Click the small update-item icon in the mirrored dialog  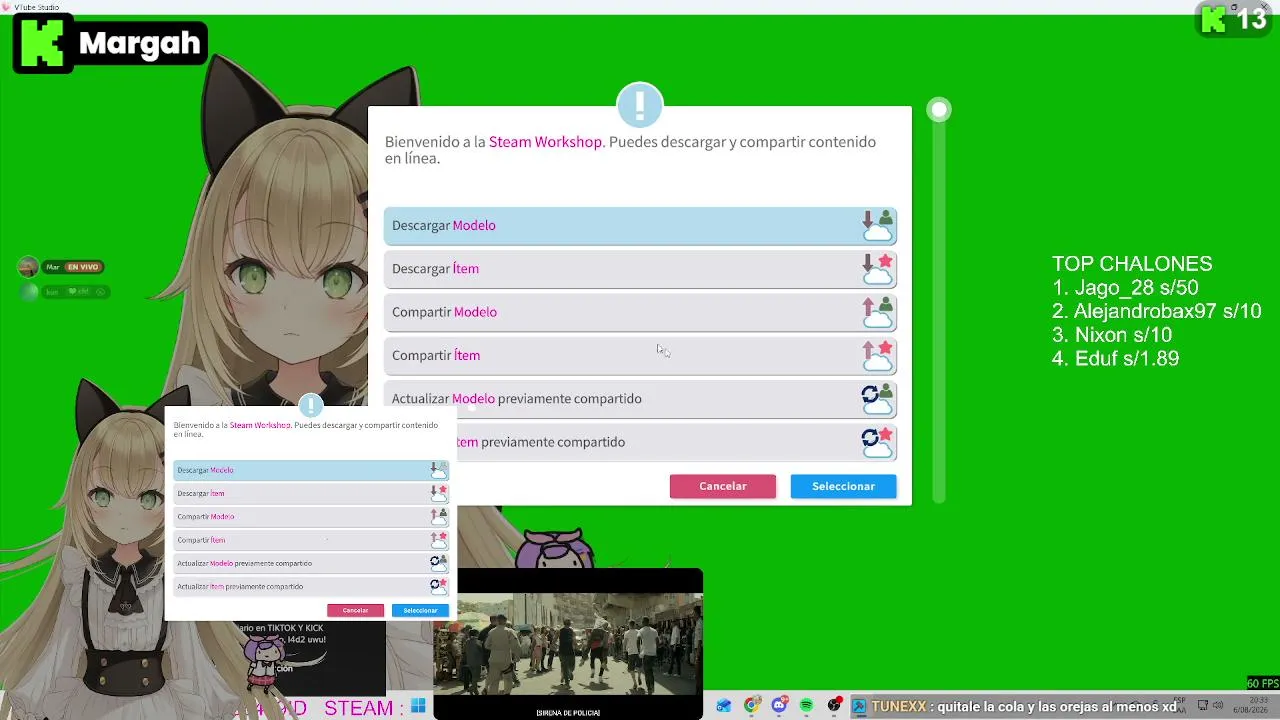pos(438,587)
